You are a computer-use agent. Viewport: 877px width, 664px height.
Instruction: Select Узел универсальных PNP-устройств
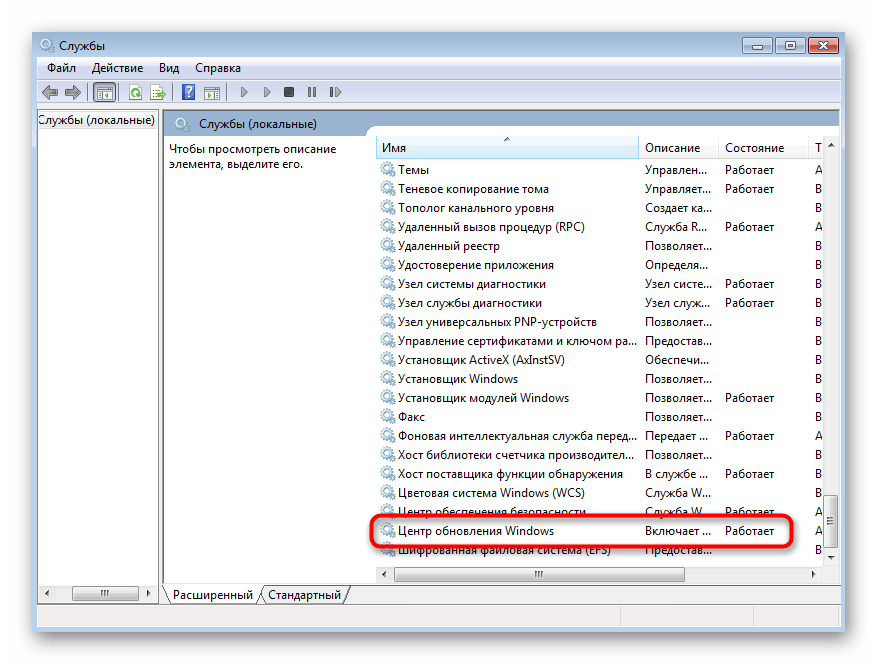[497, 322]
